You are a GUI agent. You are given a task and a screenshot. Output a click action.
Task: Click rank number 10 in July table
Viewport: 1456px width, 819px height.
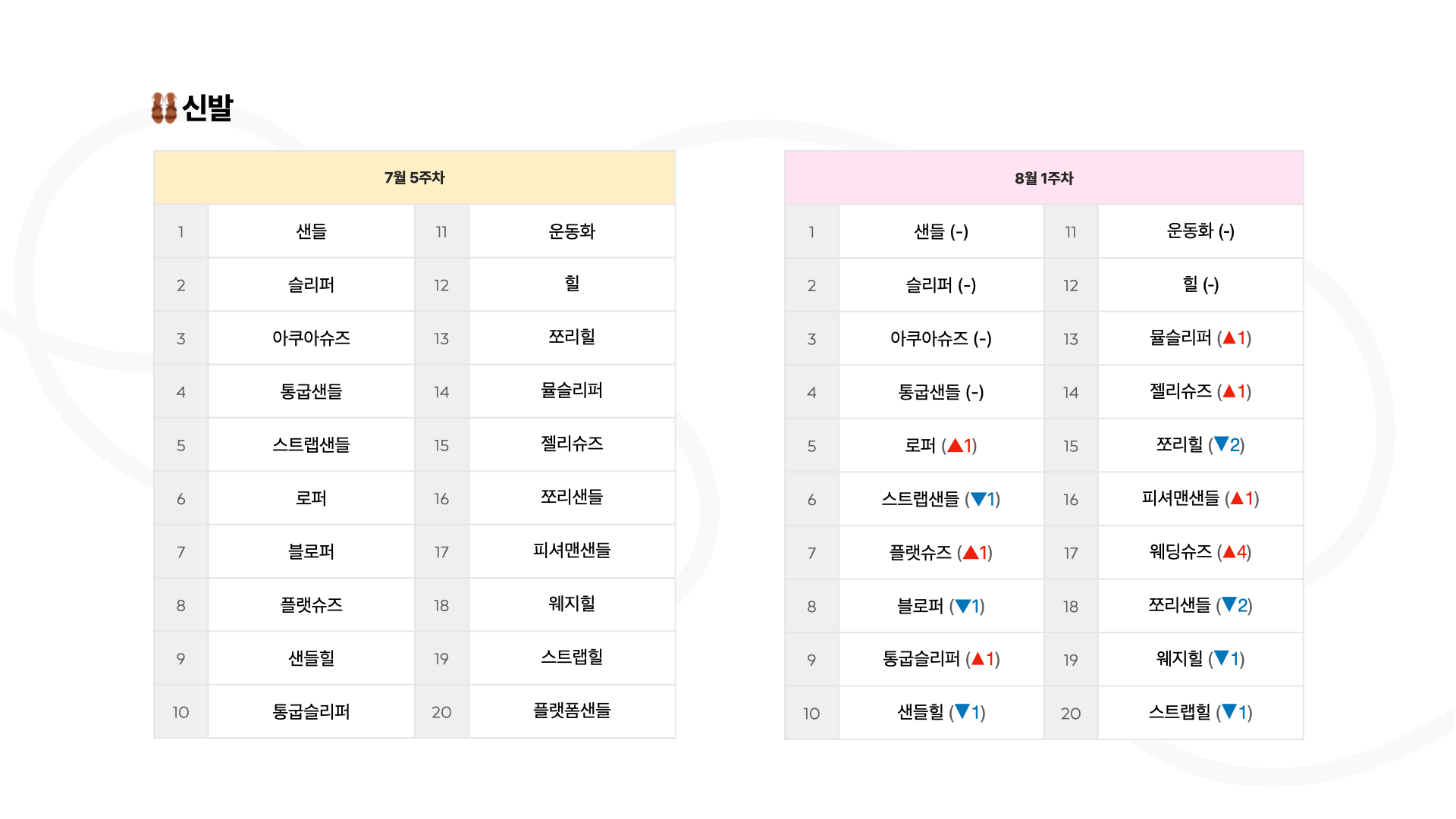[x=180, y=712]
